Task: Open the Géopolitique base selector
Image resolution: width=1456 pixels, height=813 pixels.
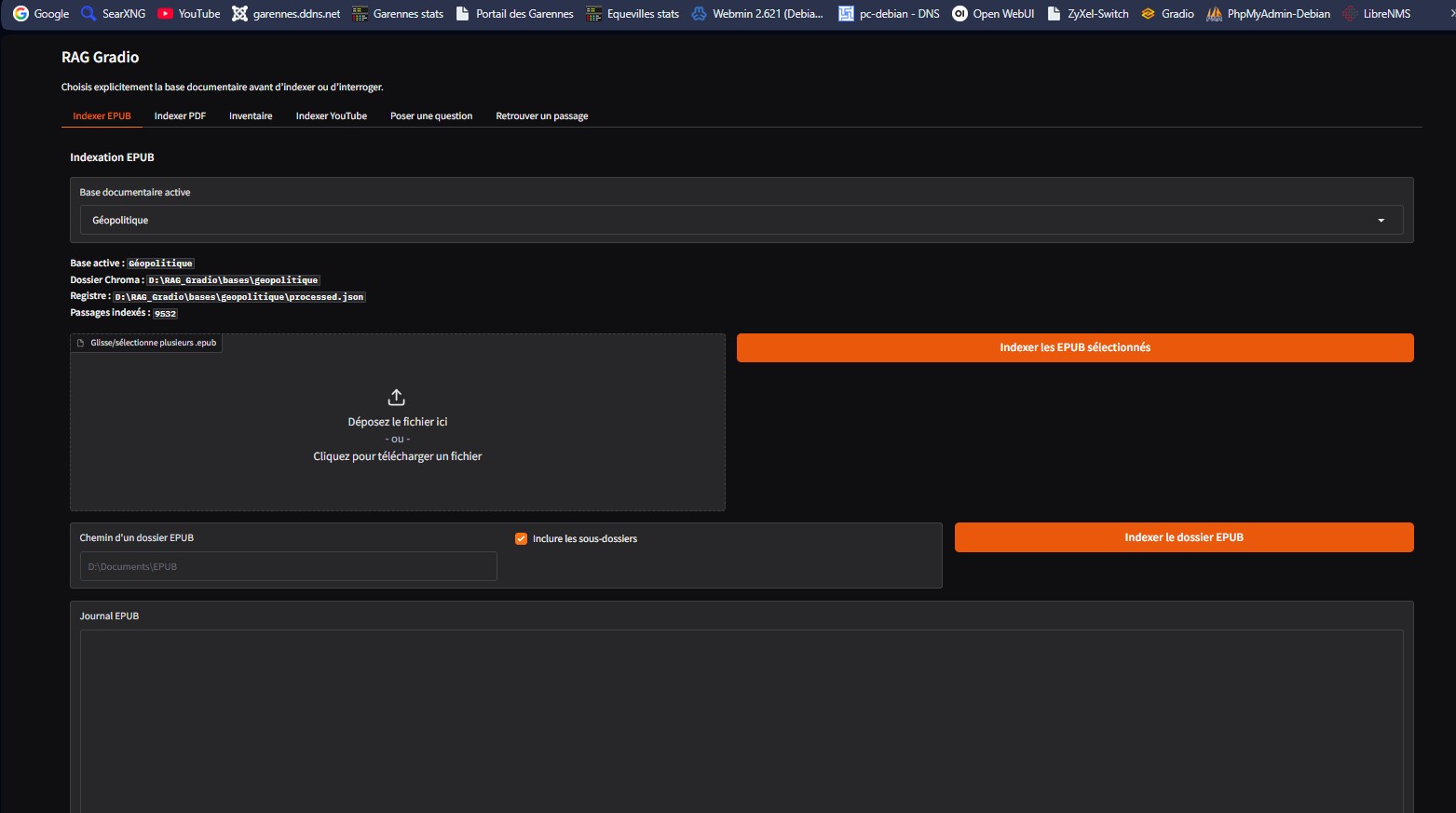Action: click(742, 221)
